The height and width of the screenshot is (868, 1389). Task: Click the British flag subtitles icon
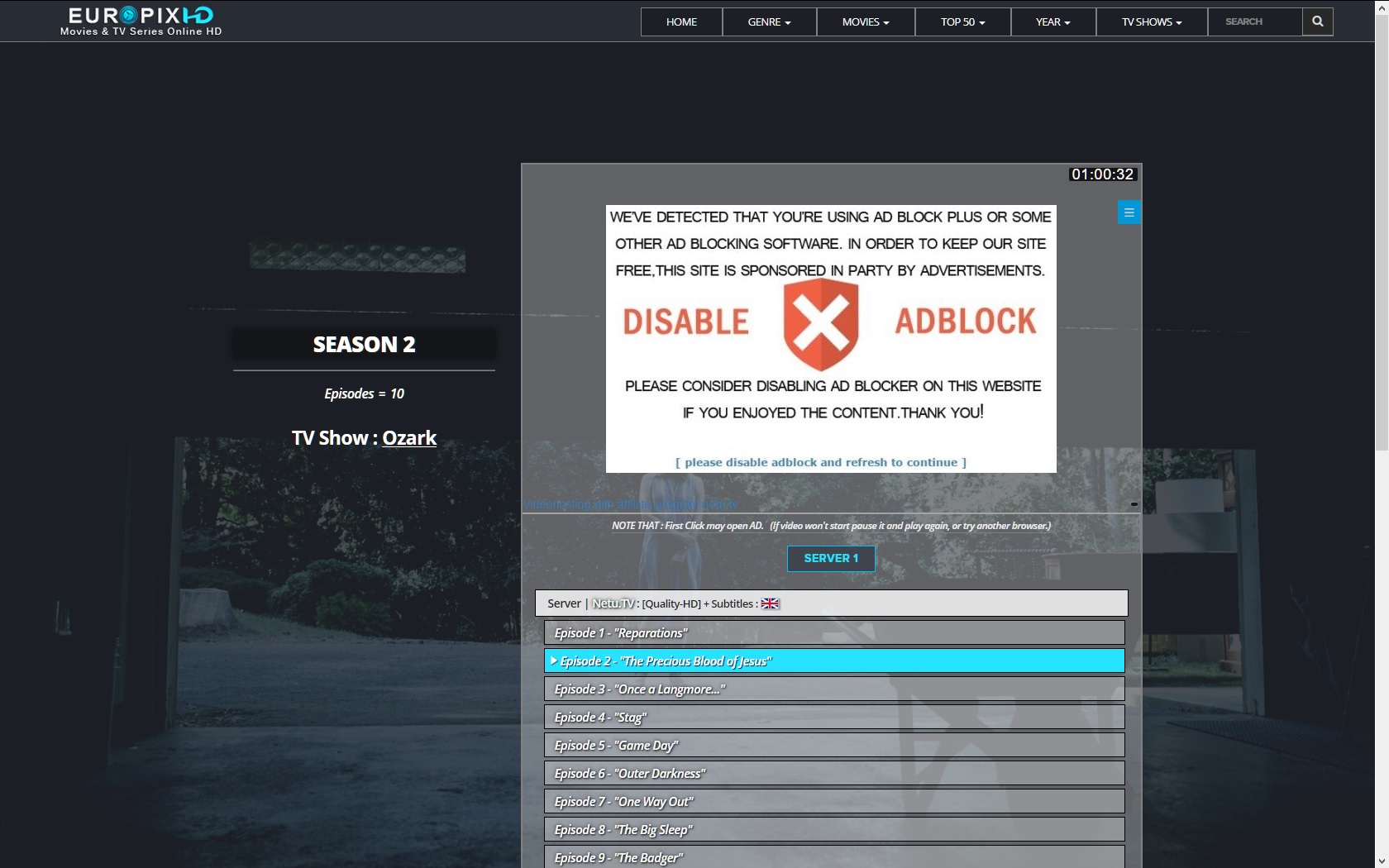click(x=770, y=603)
